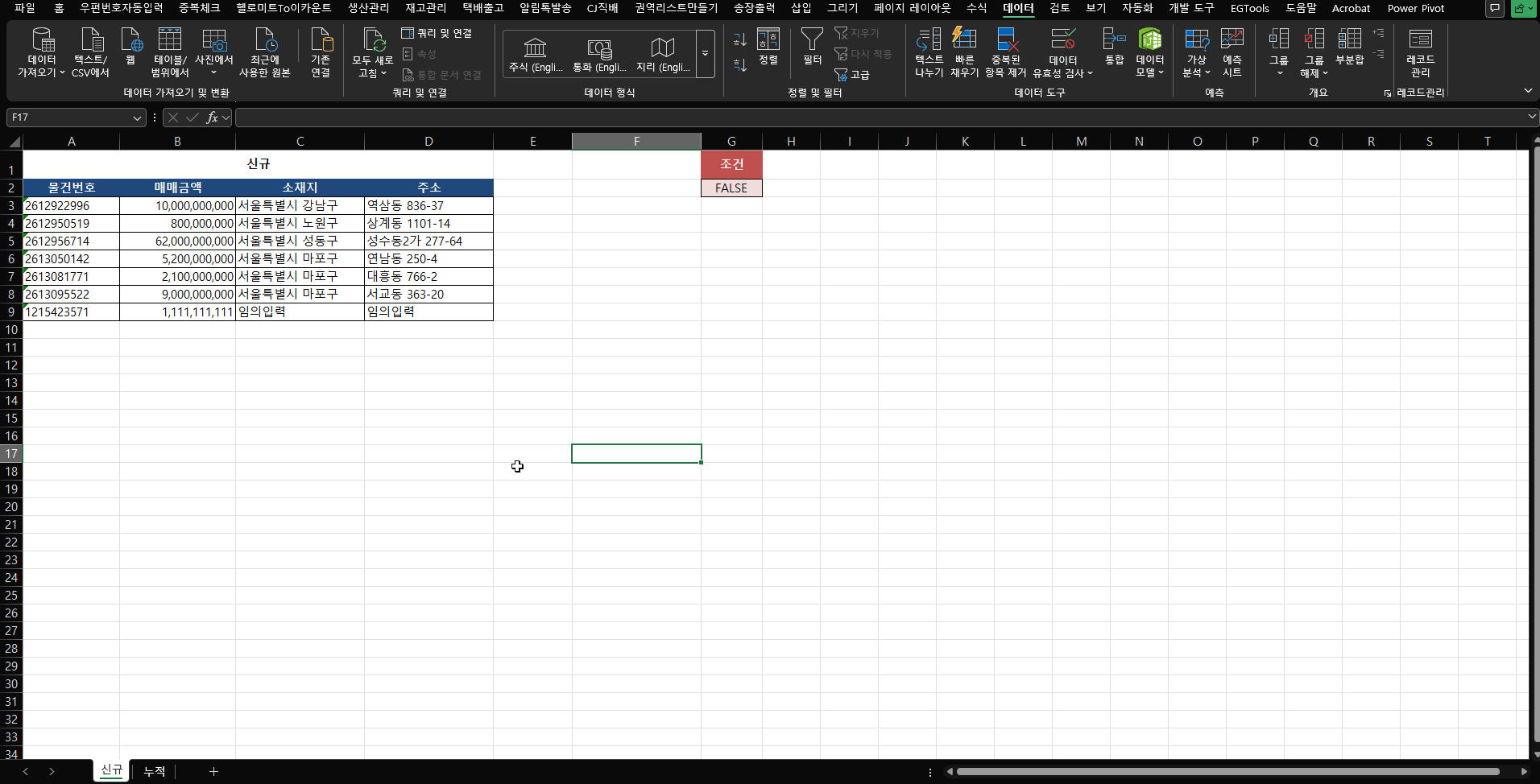Toggle the 쿼리 및 연결 pane

coord(437,33)
